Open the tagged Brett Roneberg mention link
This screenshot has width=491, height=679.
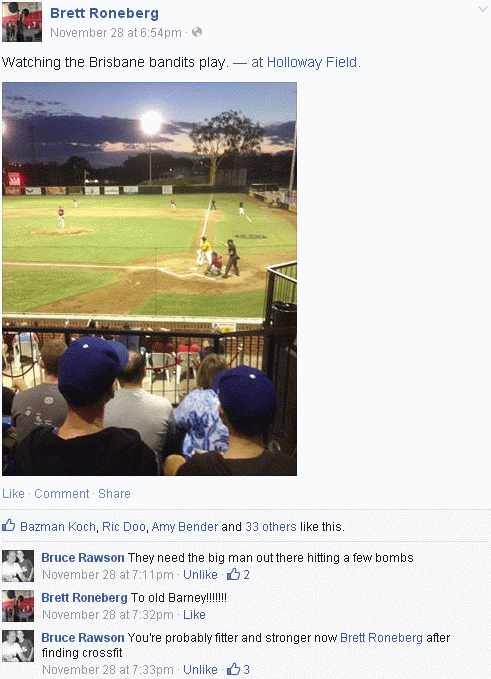(x=381, y=637)
